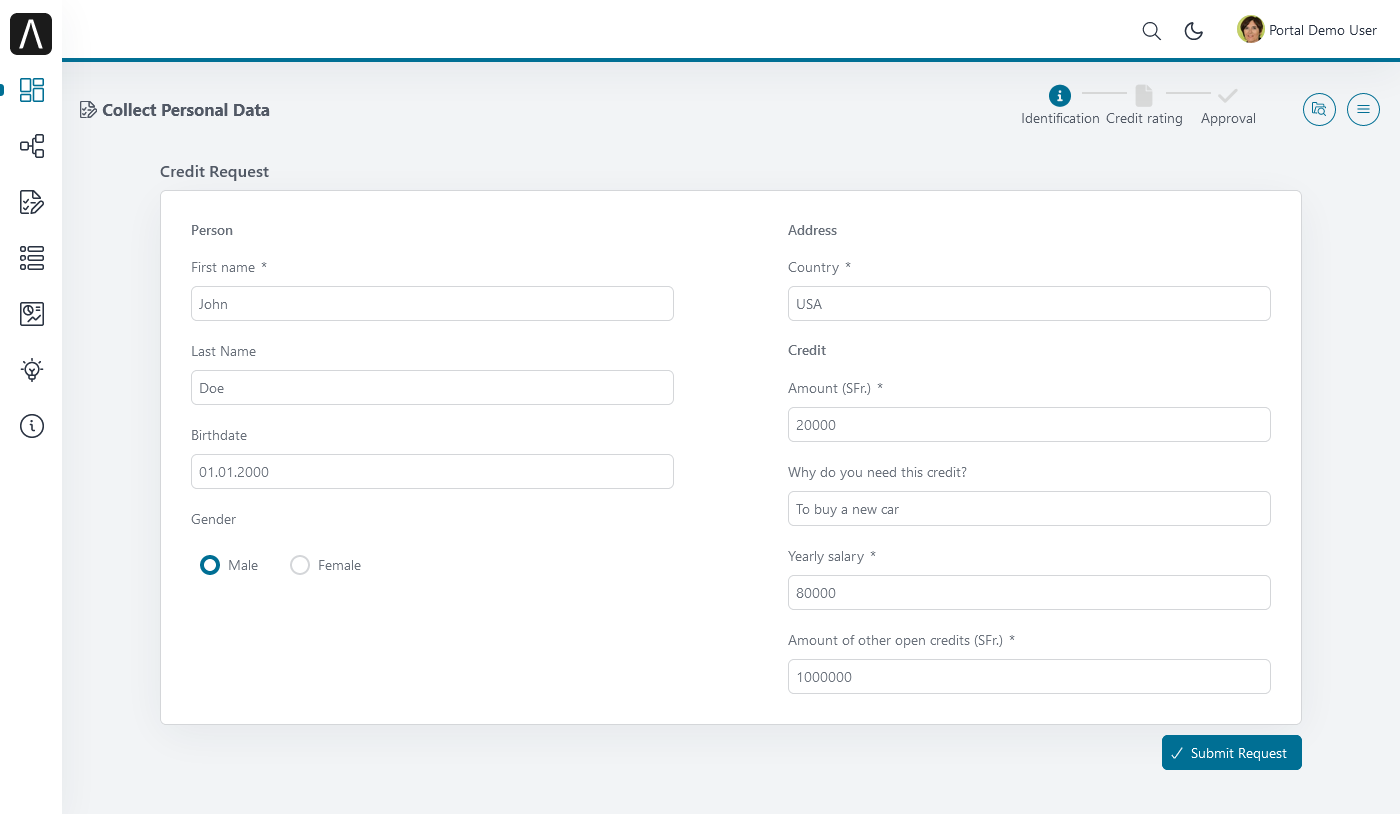Click the Amount (SFr.) field
This screenshot has width=1400, height=814.
1029,425
